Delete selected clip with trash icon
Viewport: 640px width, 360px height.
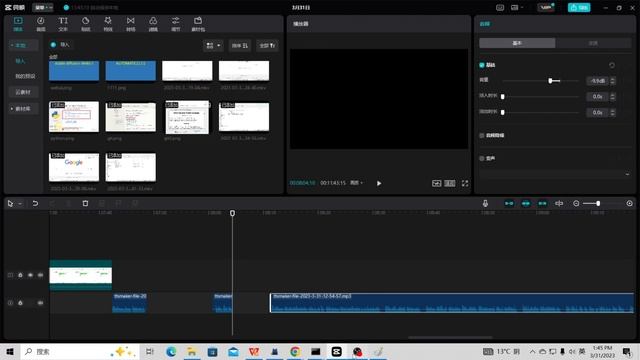pos(85,203)
